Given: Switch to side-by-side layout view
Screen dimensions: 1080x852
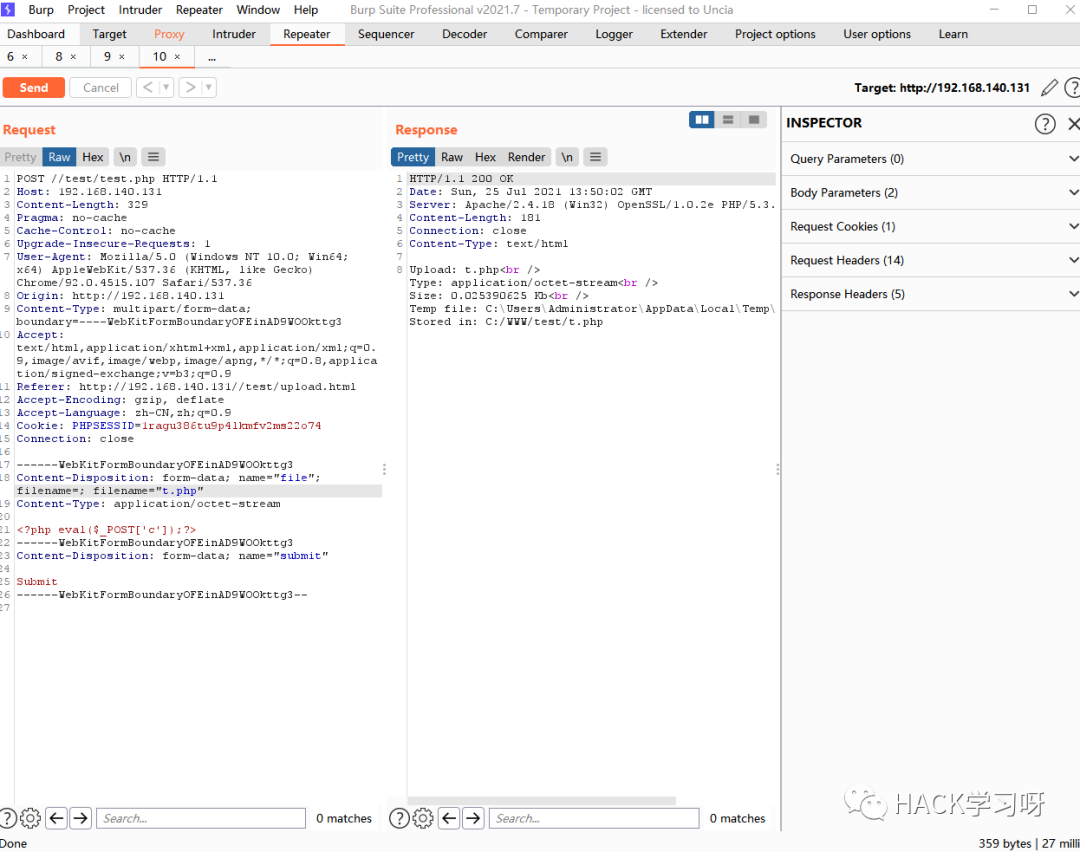Looking at the screenshot, I should (702, 120).
